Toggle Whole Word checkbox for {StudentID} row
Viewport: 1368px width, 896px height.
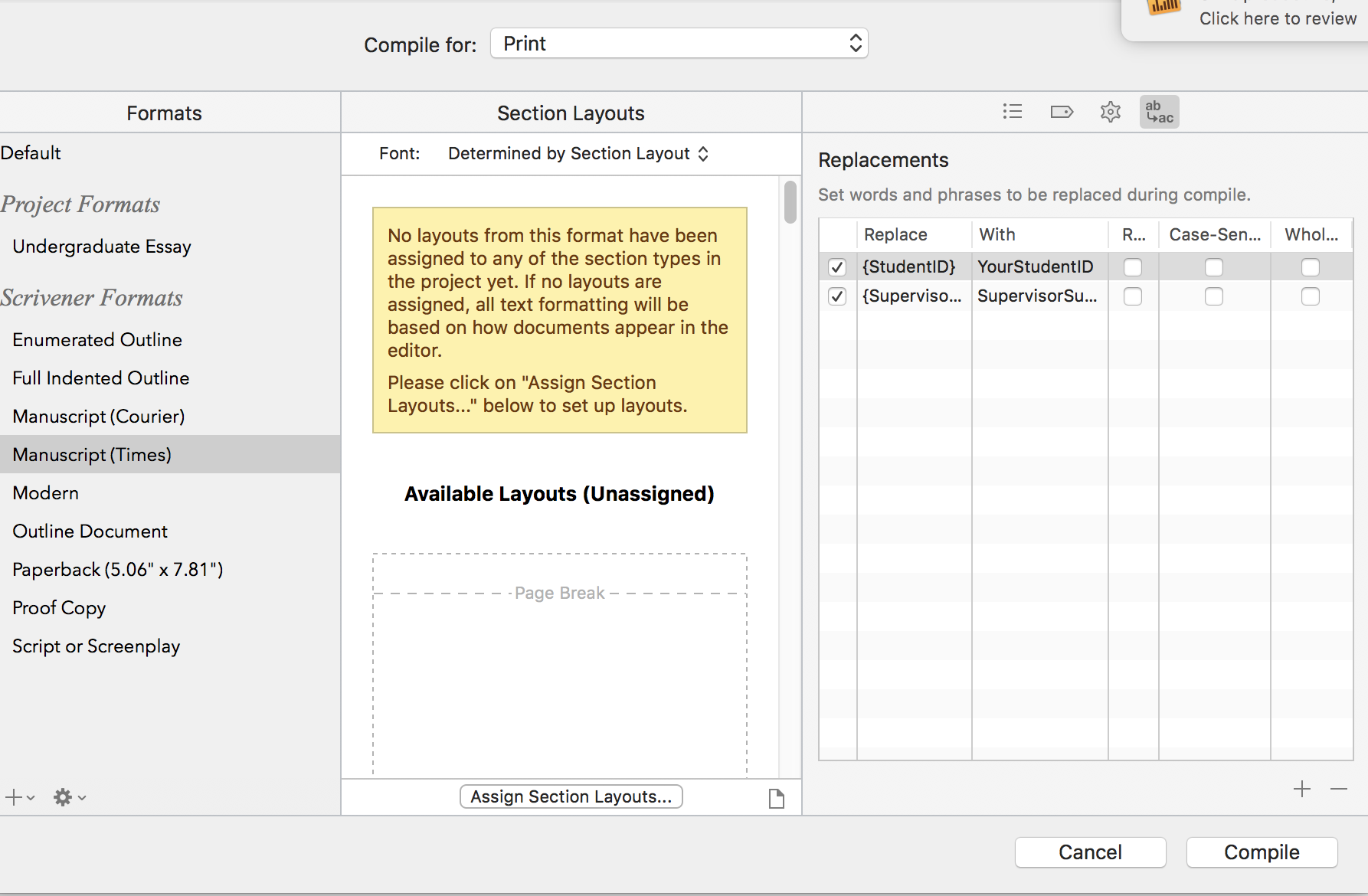pos(1311,267)
